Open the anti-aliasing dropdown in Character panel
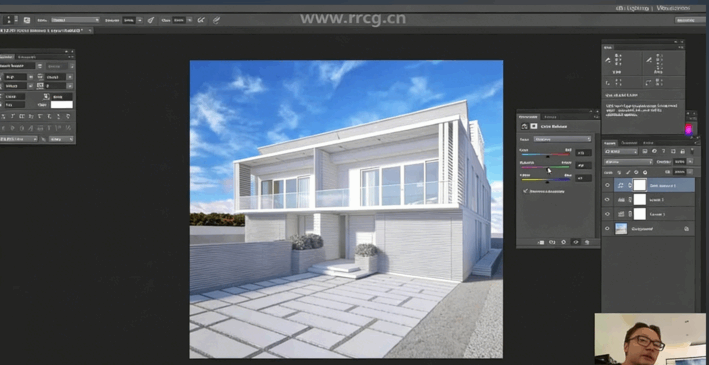709x365 pixels. point(61,139)
